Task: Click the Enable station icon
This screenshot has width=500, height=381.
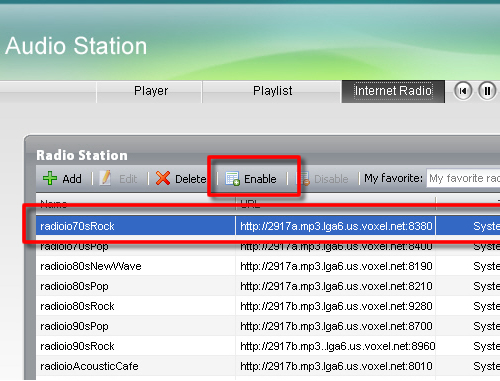Action: (232, 178)
